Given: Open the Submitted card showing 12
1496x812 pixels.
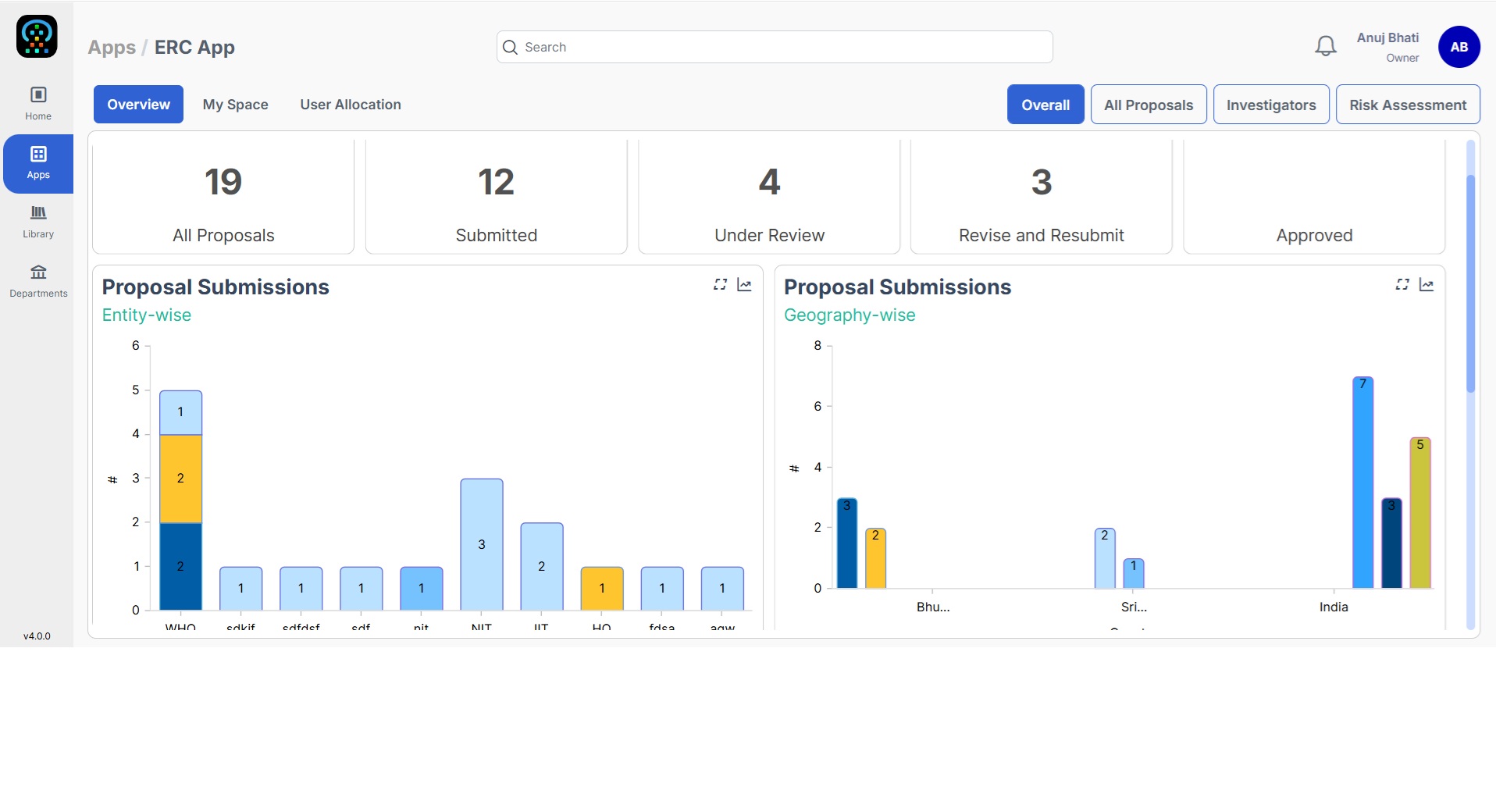Looking at the screenshot, I should (x=497, y=197).
